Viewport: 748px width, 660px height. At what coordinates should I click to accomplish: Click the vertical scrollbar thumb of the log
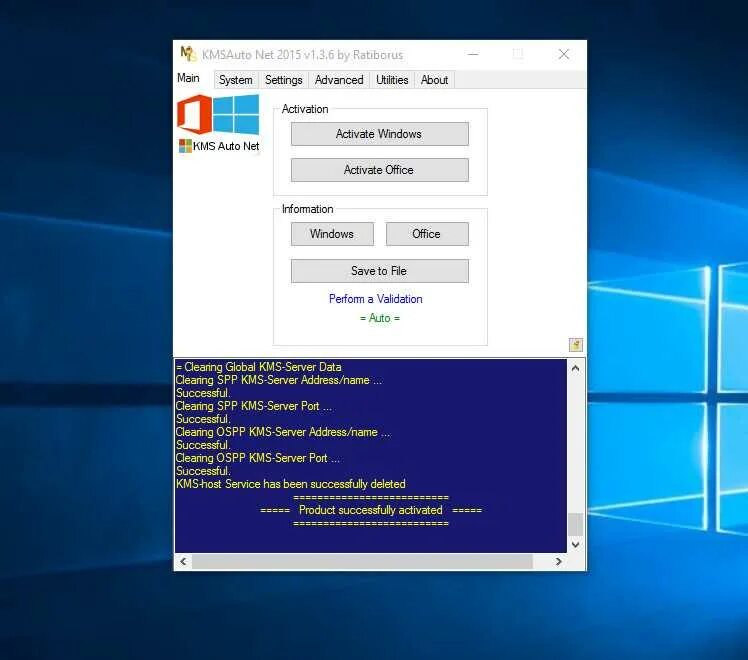[576, 525]
